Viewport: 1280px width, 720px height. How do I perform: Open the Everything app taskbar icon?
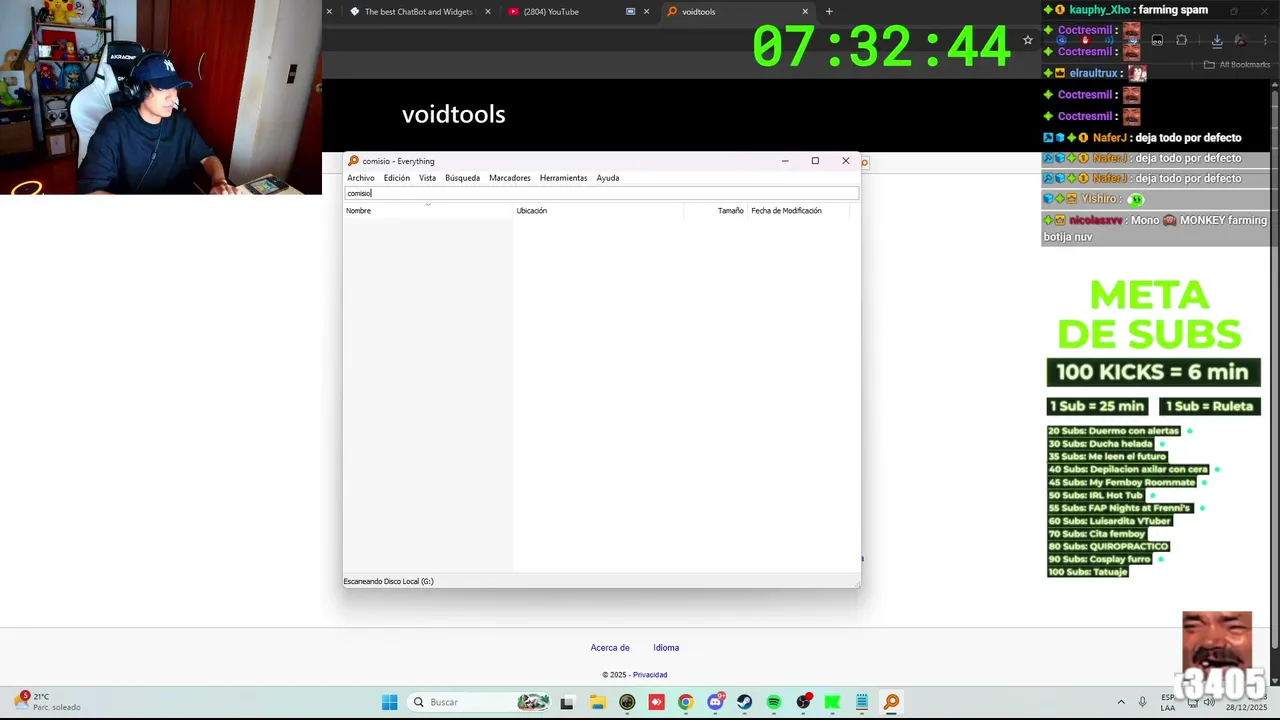click(x=891, y=702)
